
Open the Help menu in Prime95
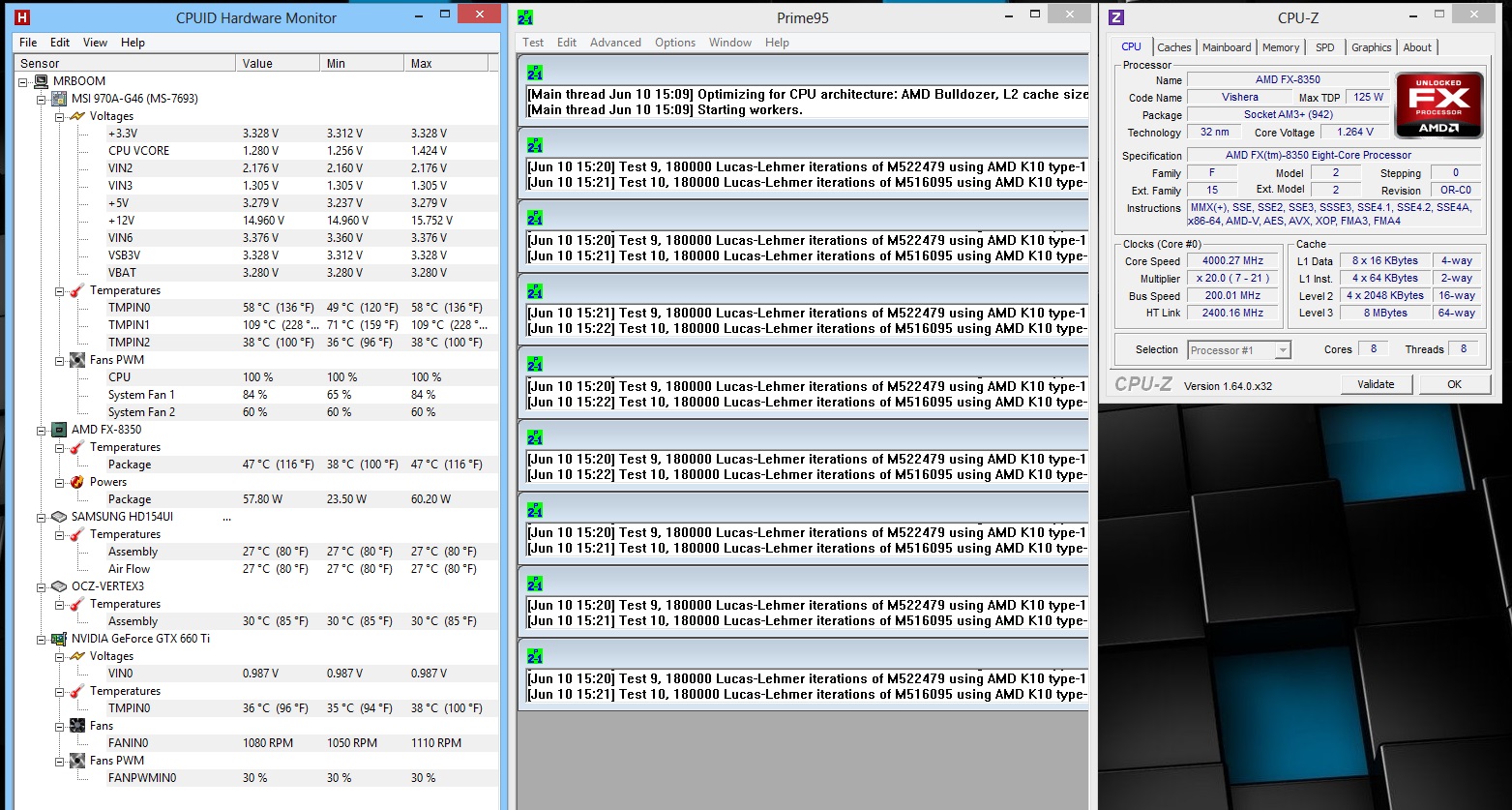(777, 43)
